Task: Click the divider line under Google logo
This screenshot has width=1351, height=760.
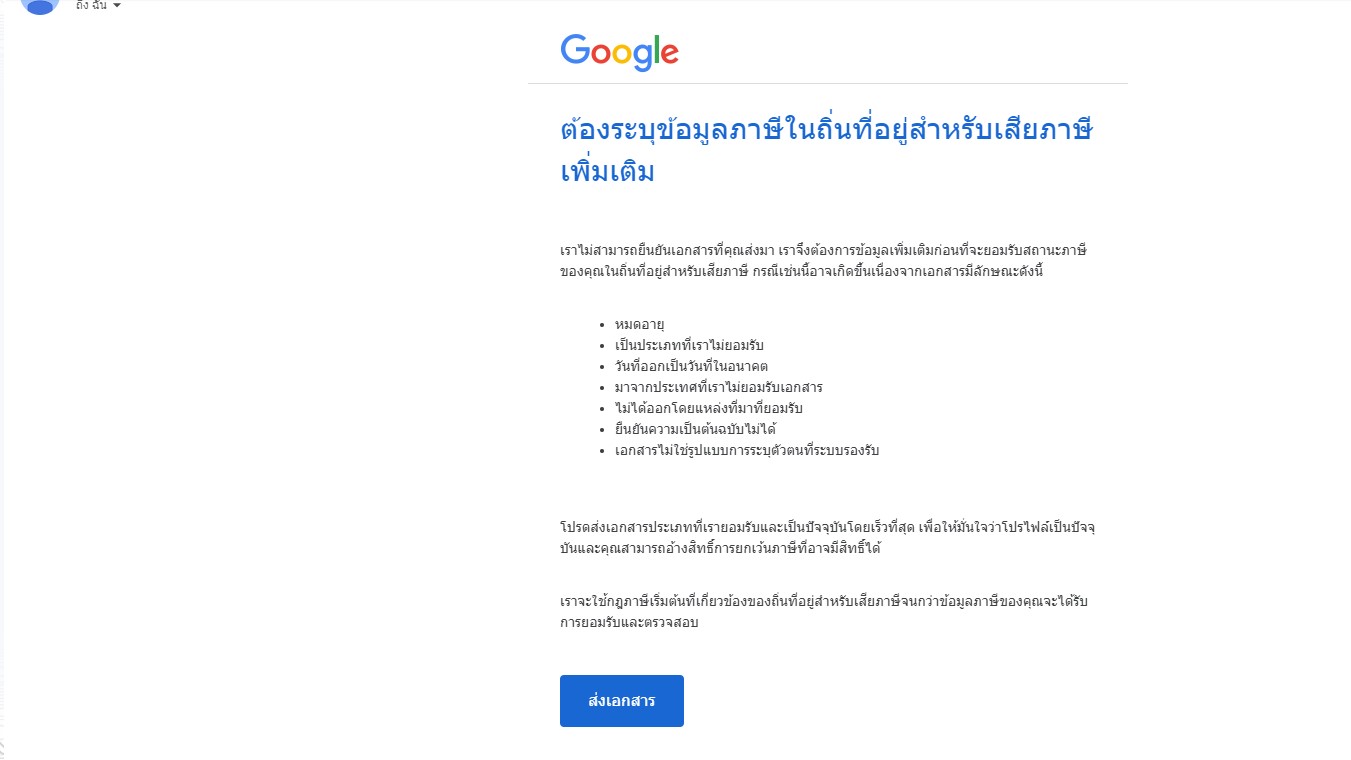Action: [x=828, y=83]
